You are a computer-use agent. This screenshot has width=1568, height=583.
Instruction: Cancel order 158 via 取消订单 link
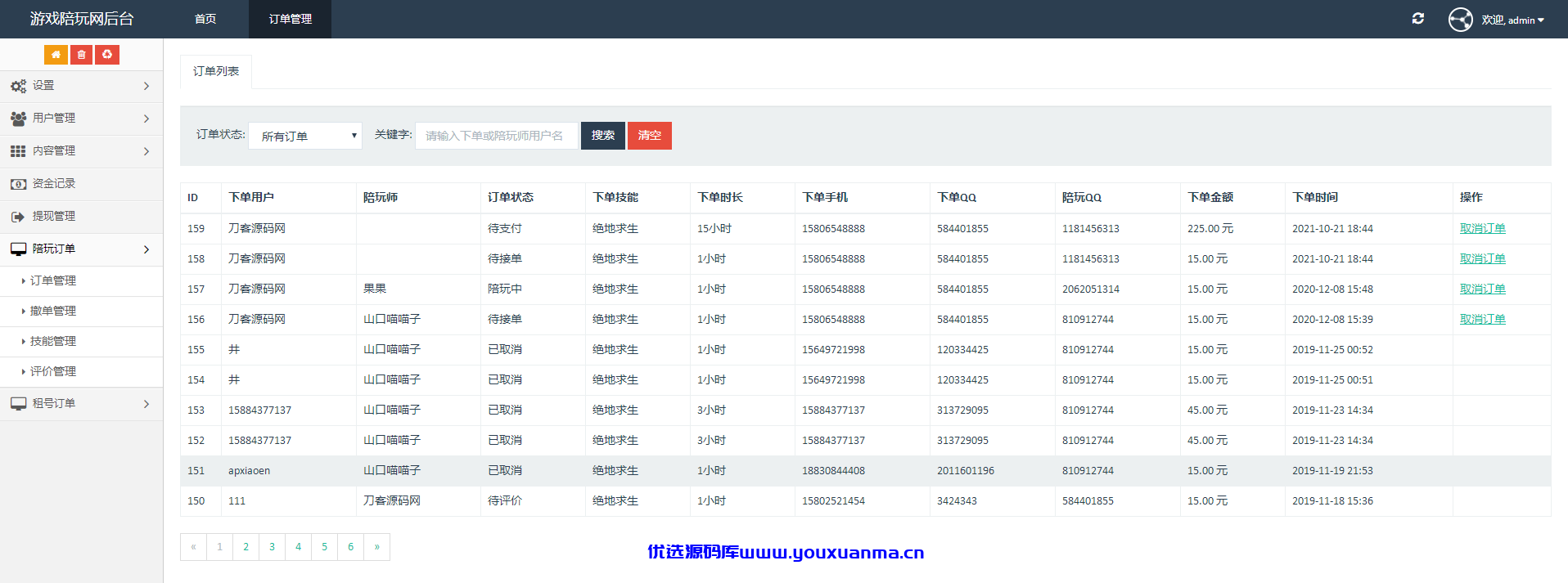pyautogui.click(x=1482, y=259)
